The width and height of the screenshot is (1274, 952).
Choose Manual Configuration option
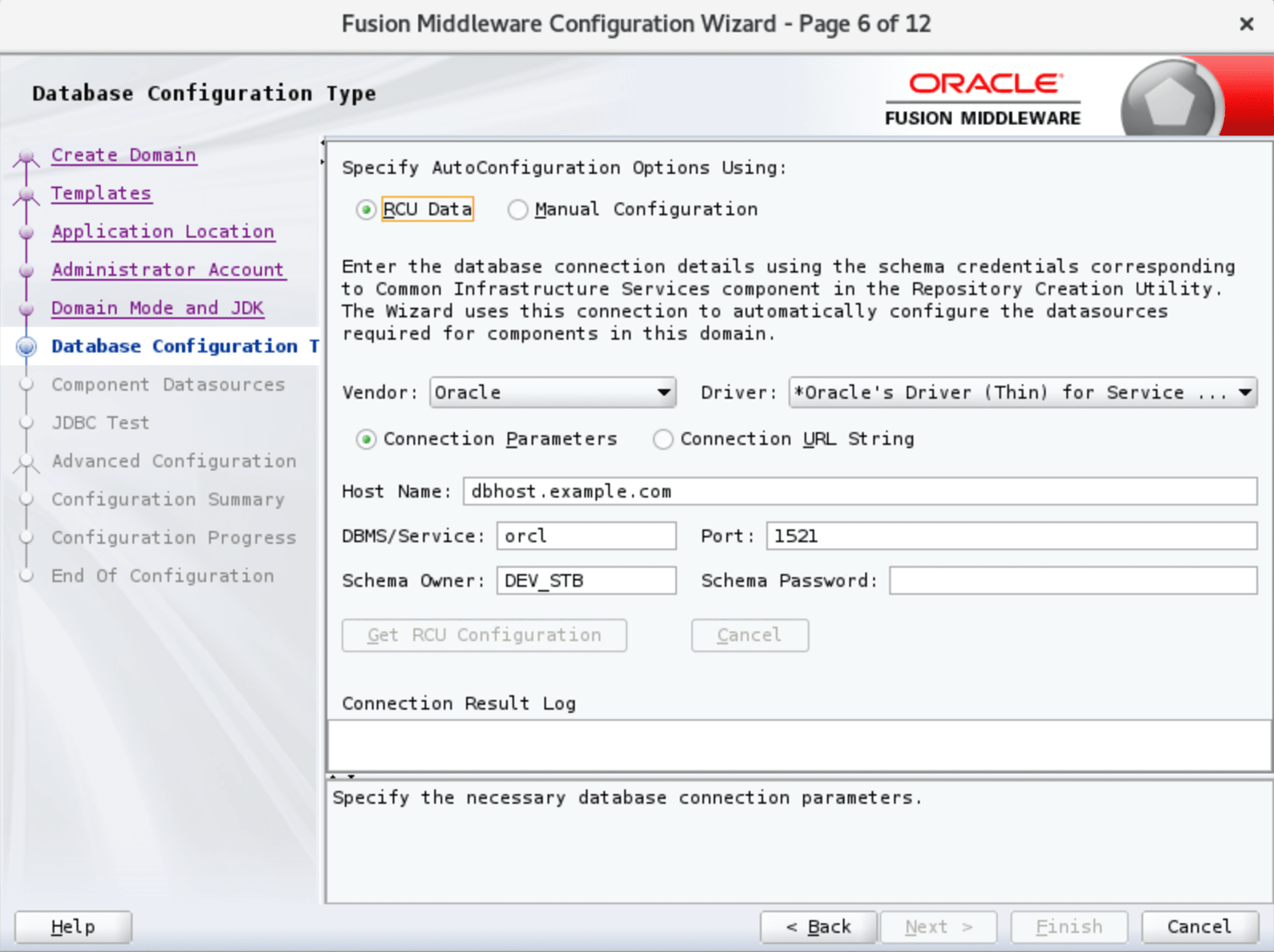tap(517, 210)
